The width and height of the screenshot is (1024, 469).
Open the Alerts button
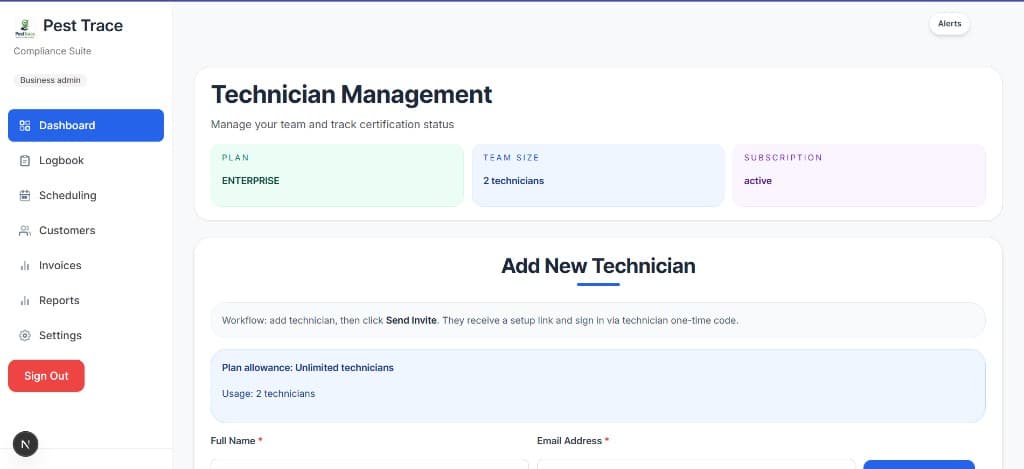(x=950, y=24)
